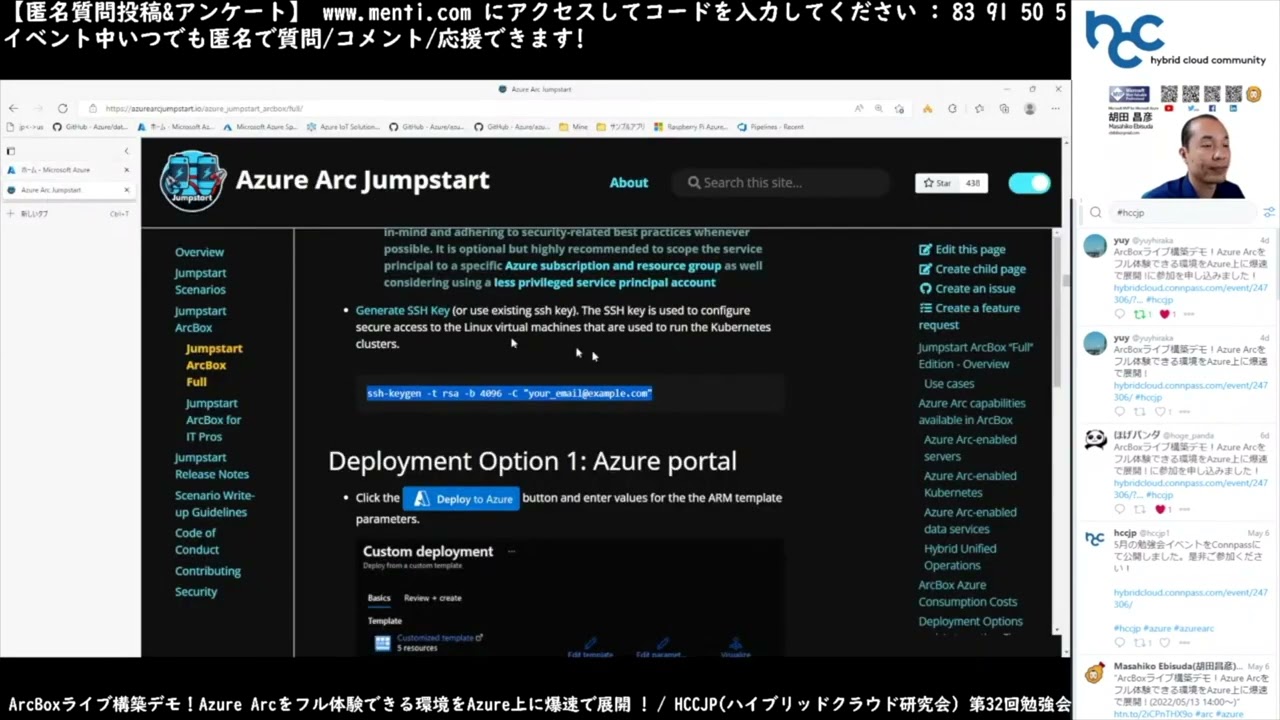Open Jumpstart Release Notes
The image size is (1280, 720).
(212, 466)
